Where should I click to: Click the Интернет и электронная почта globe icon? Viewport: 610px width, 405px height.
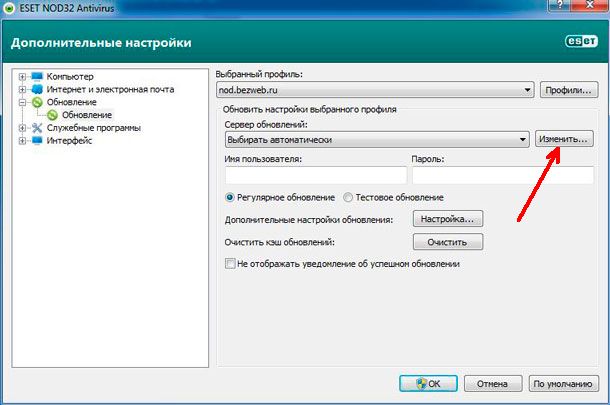tap(37, 89)
